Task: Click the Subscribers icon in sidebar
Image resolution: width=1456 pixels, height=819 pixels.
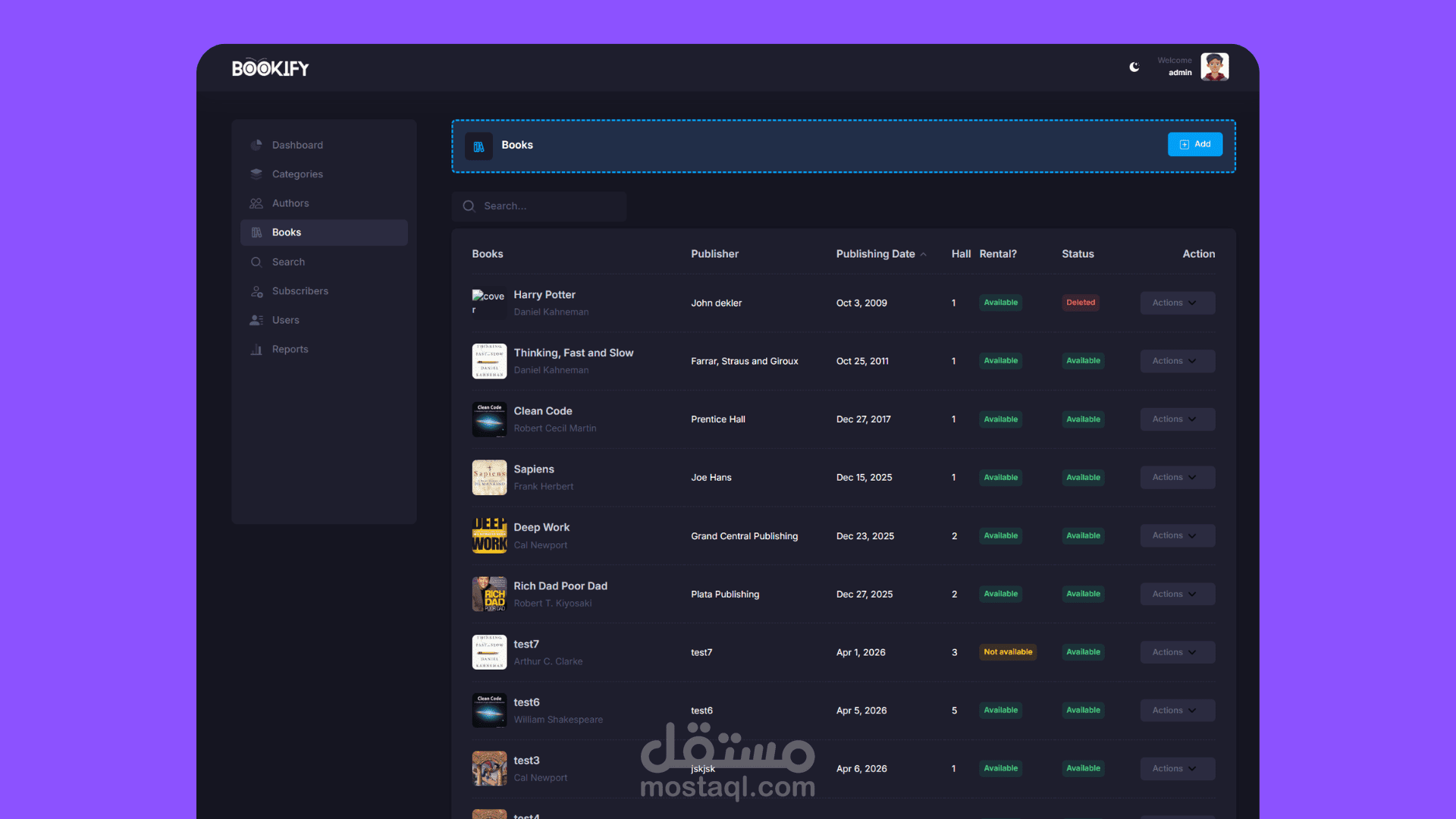Action: [256, 291]
